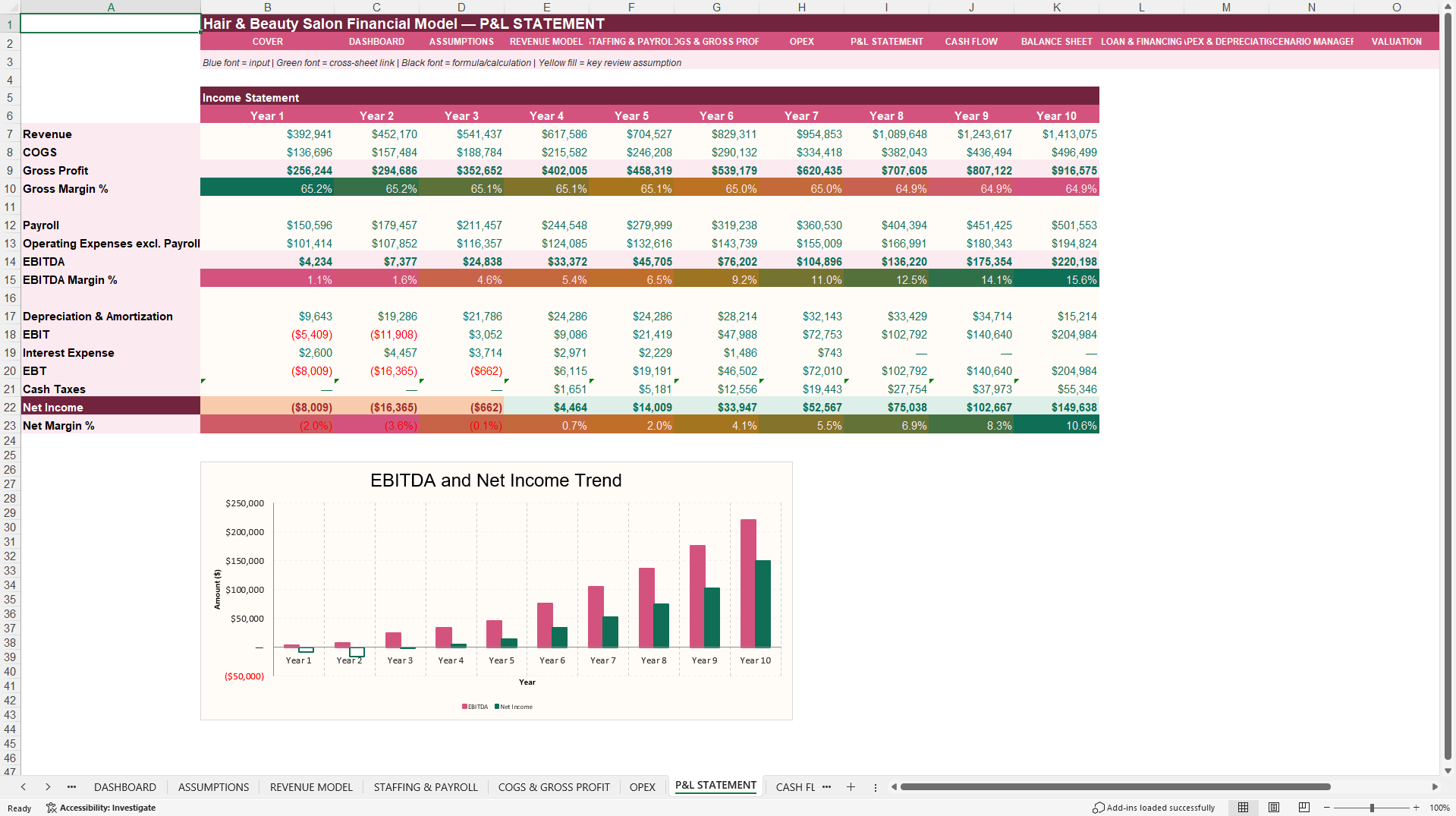Select Year 7 Interest Expense $743
This screenshot has width=1456, height=816.
coord(802,353)
